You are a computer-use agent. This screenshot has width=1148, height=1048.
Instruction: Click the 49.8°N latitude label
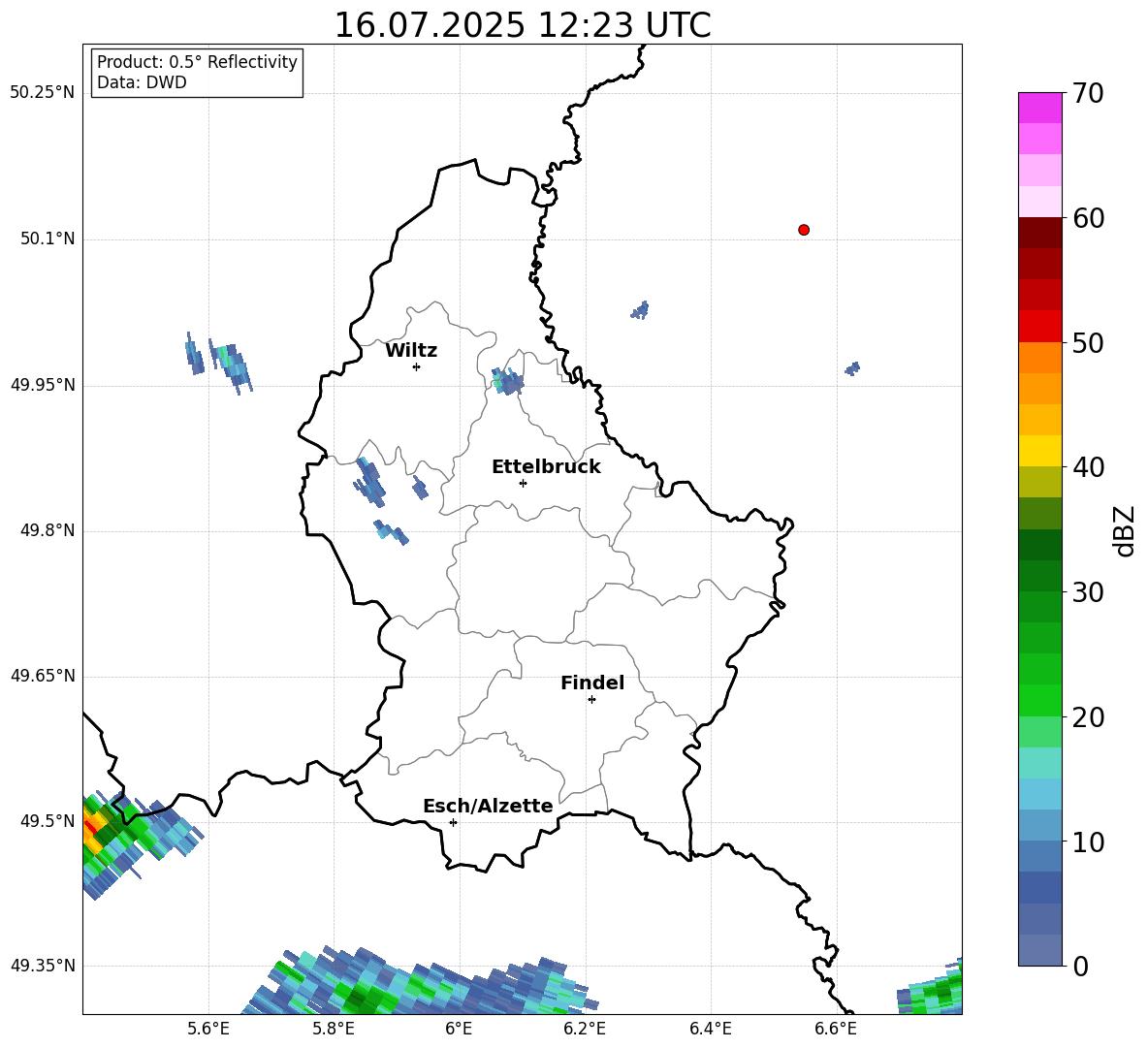click(x=47, y=530)
